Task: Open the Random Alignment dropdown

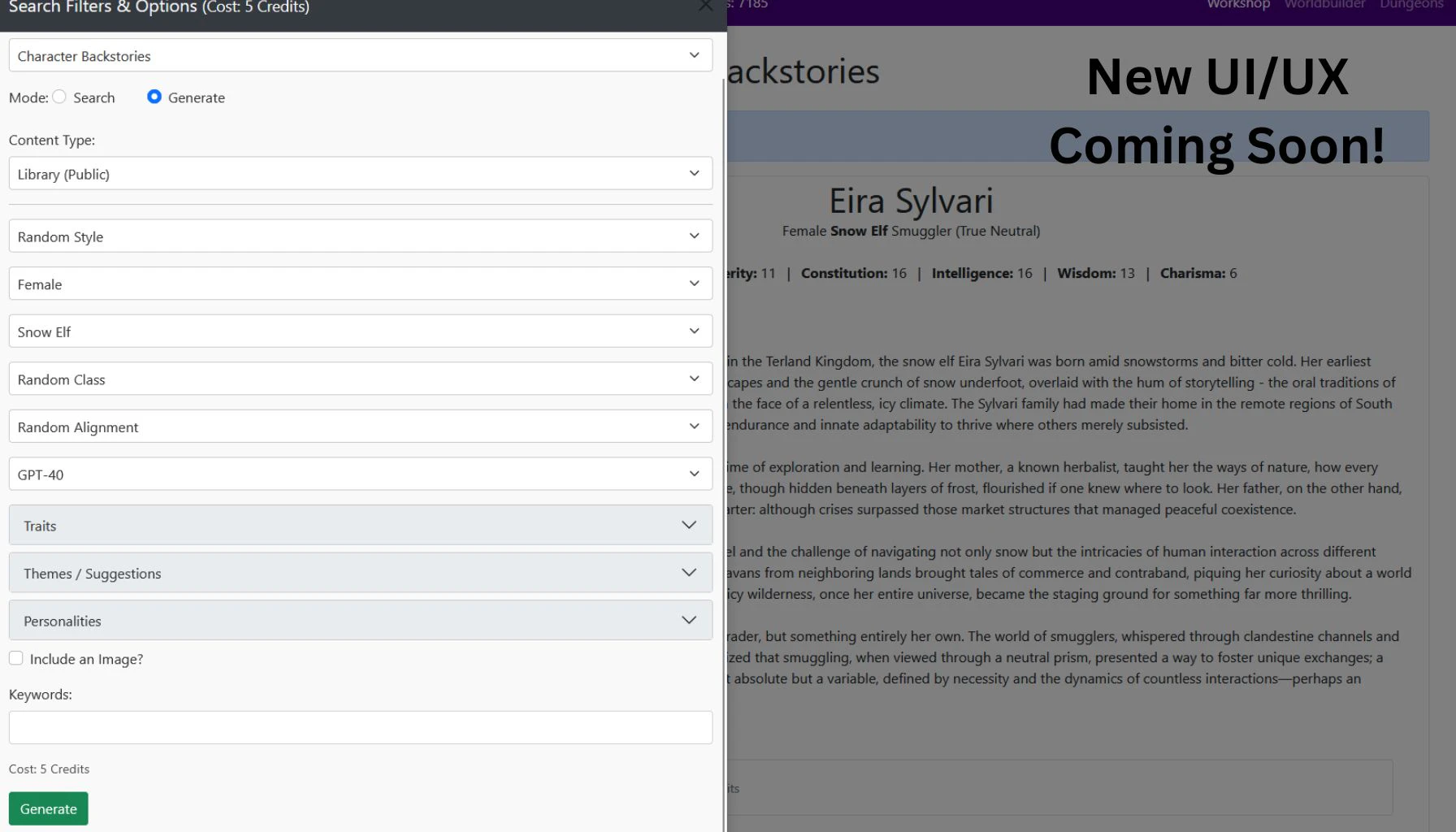Action: pyautogui.click(x=360, y=427)
